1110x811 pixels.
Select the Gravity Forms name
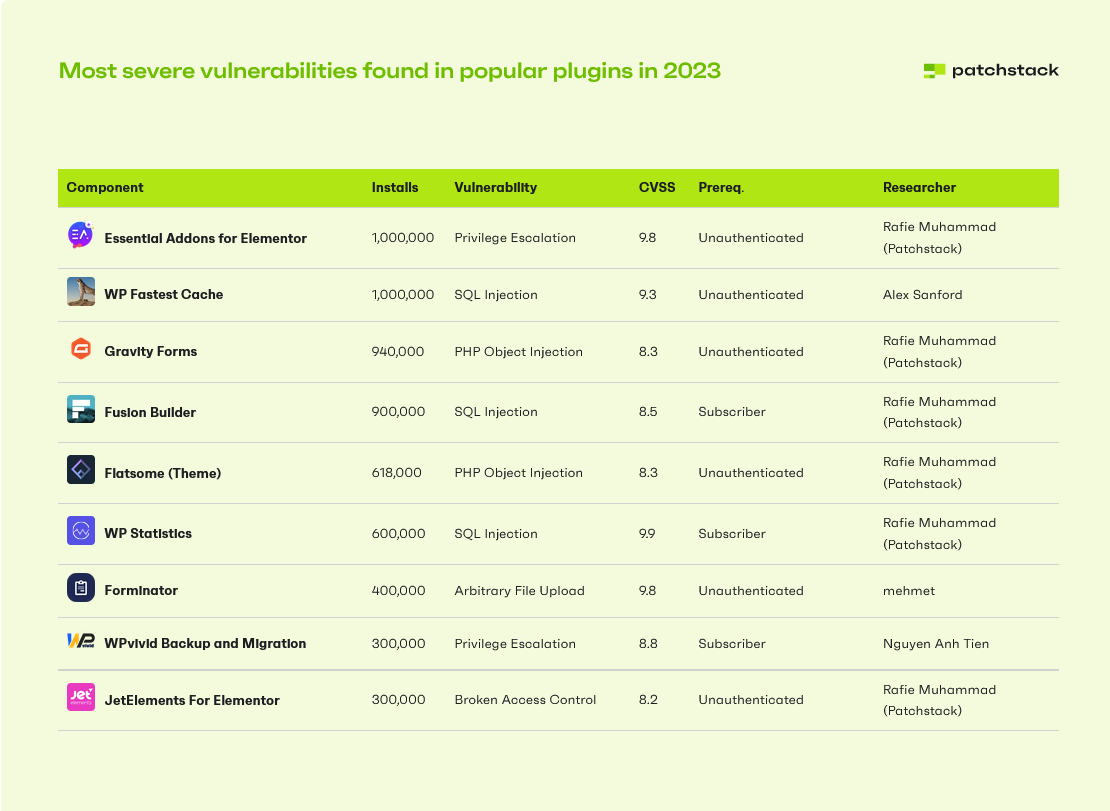[x=151, y=352]
